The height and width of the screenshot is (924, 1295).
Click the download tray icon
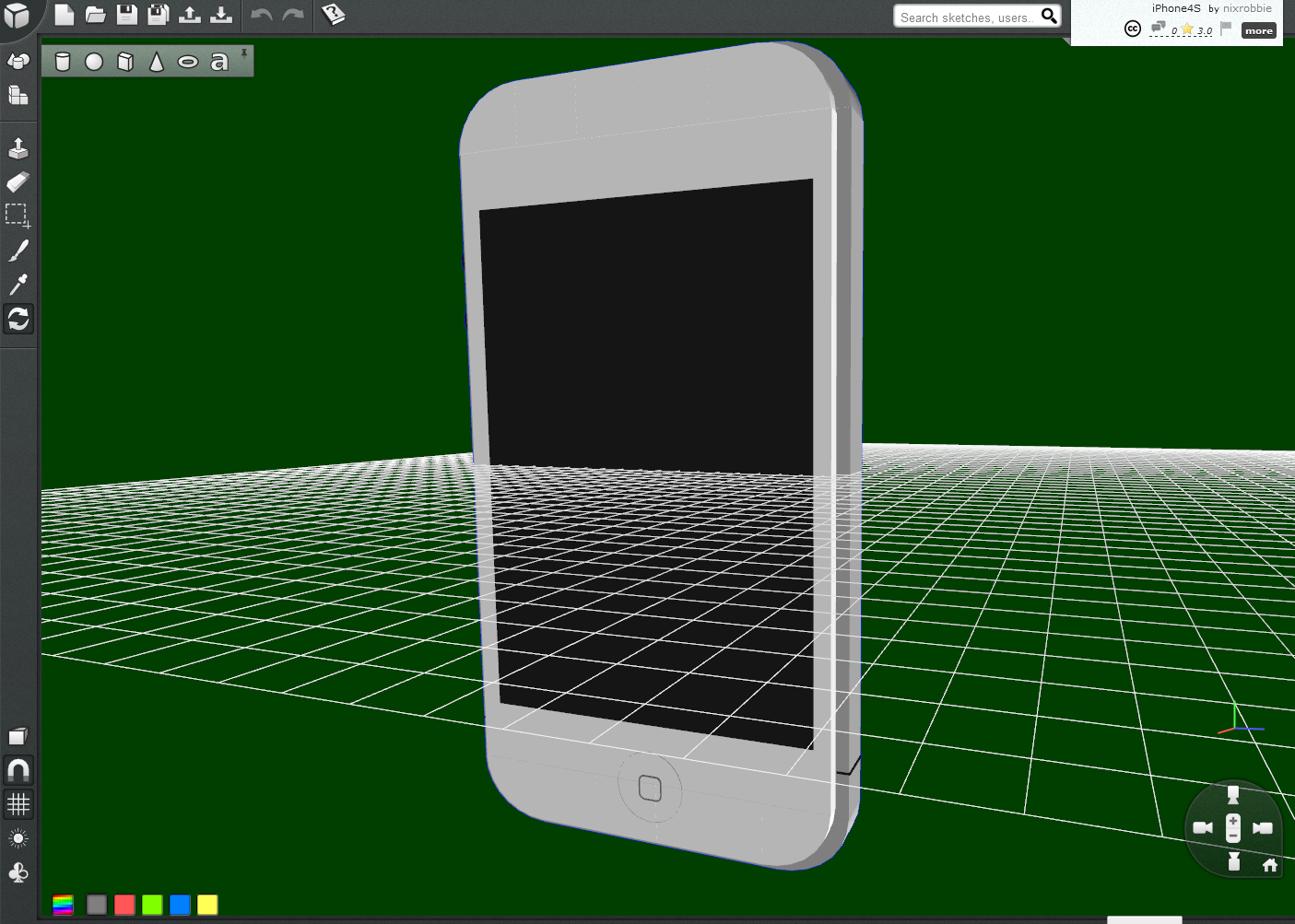click(x=221, y=15)
